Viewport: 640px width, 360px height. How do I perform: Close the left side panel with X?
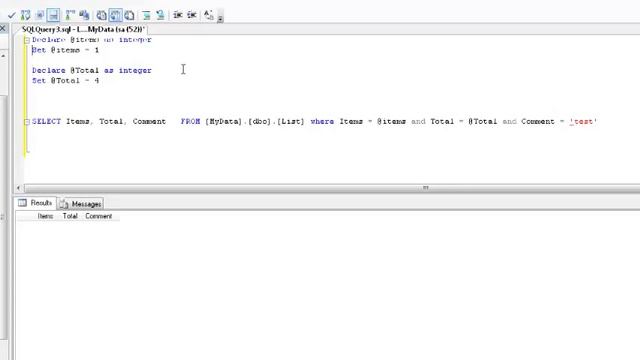tap(2, 28)
